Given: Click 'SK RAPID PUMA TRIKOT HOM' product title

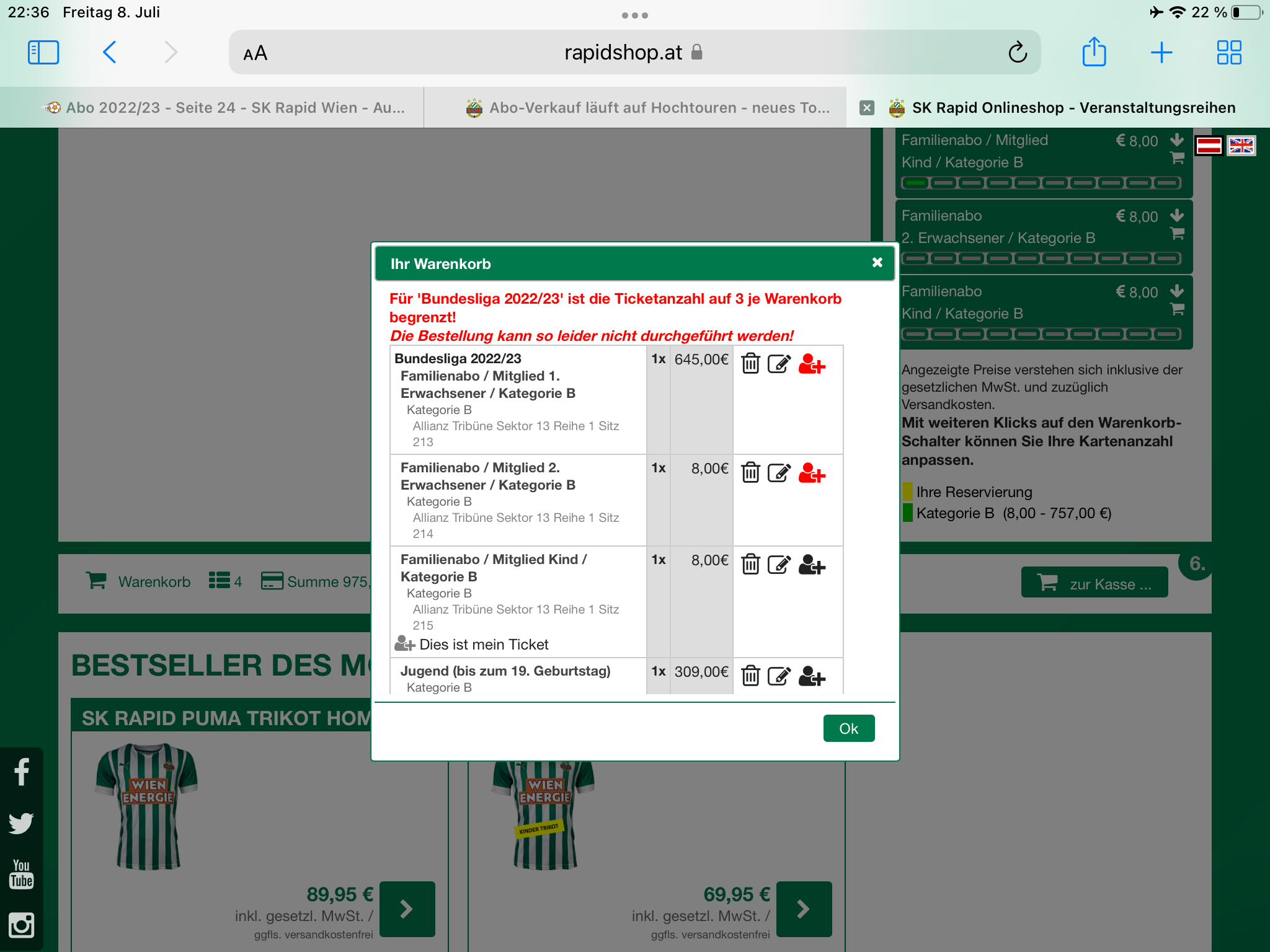Looking at the screenshot, I should coord(226,718).
